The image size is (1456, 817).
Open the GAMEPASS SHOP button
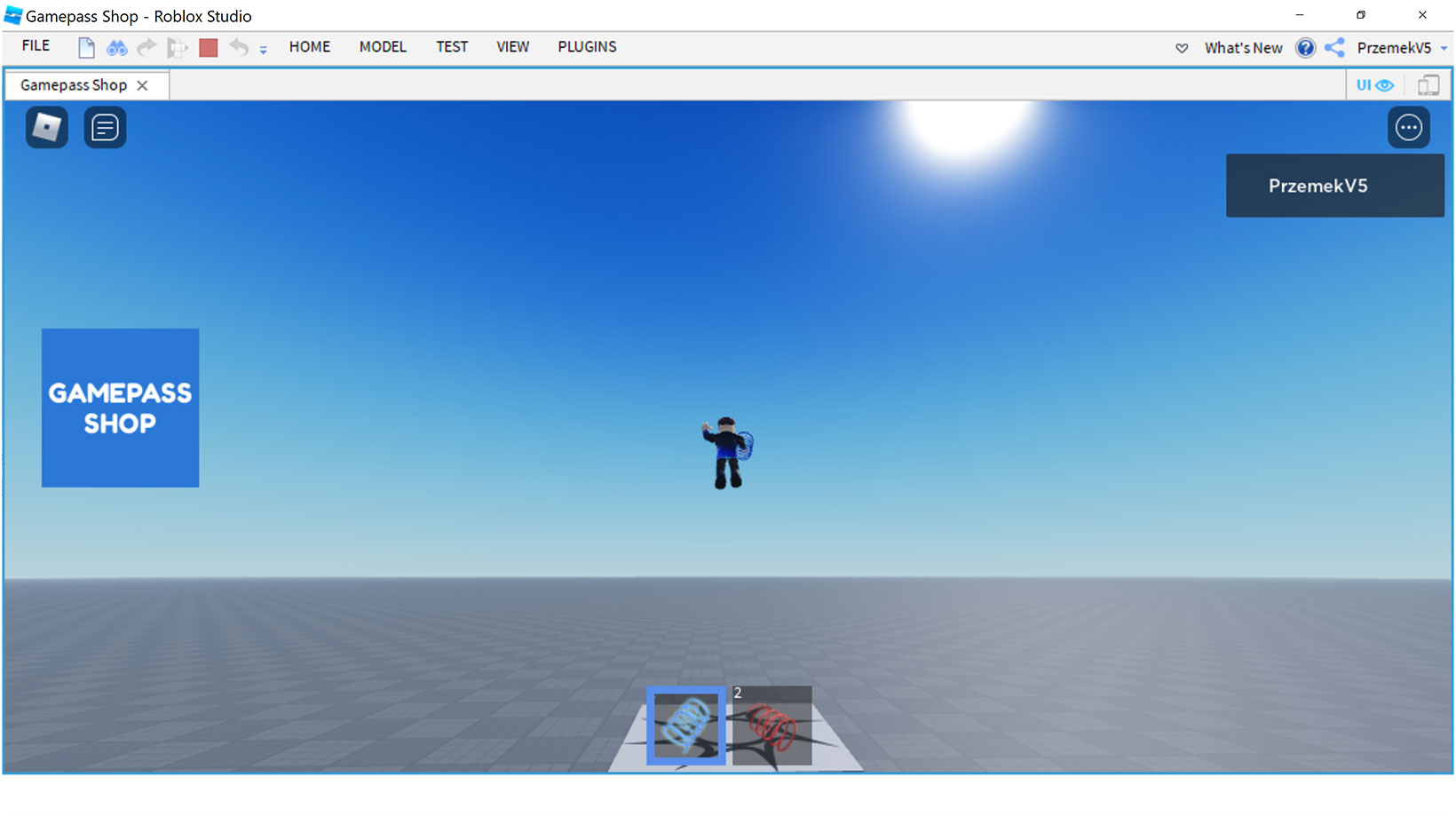(120, 408)
